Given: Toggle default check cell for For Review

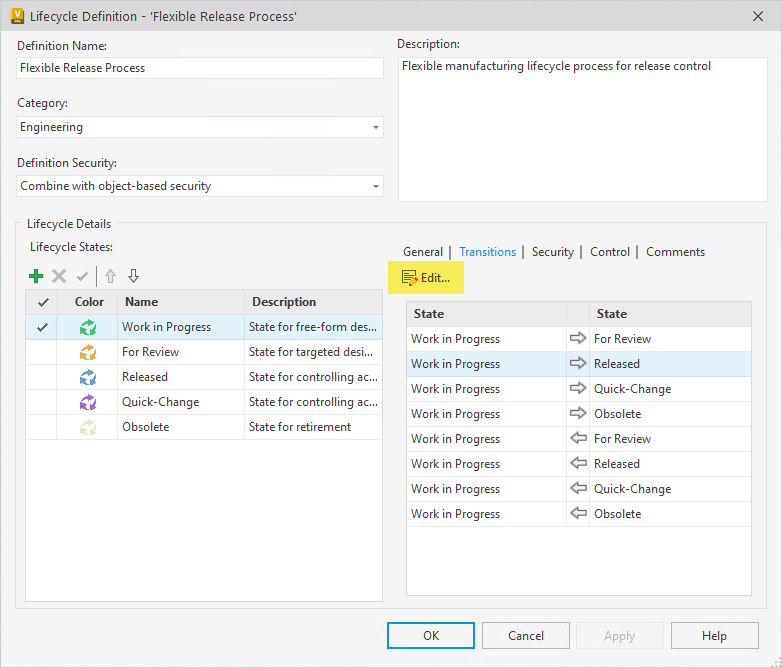Looking at the screenshot, I should 41,352.
